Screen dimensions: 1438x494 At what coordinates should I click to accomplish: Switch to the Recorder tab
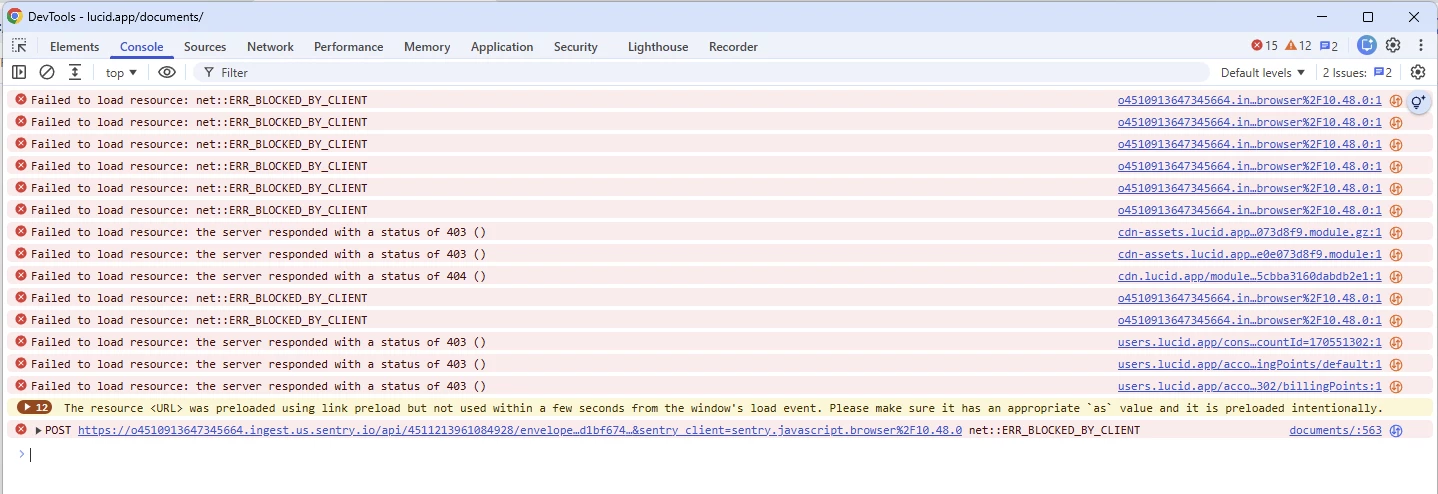(733, 46)
